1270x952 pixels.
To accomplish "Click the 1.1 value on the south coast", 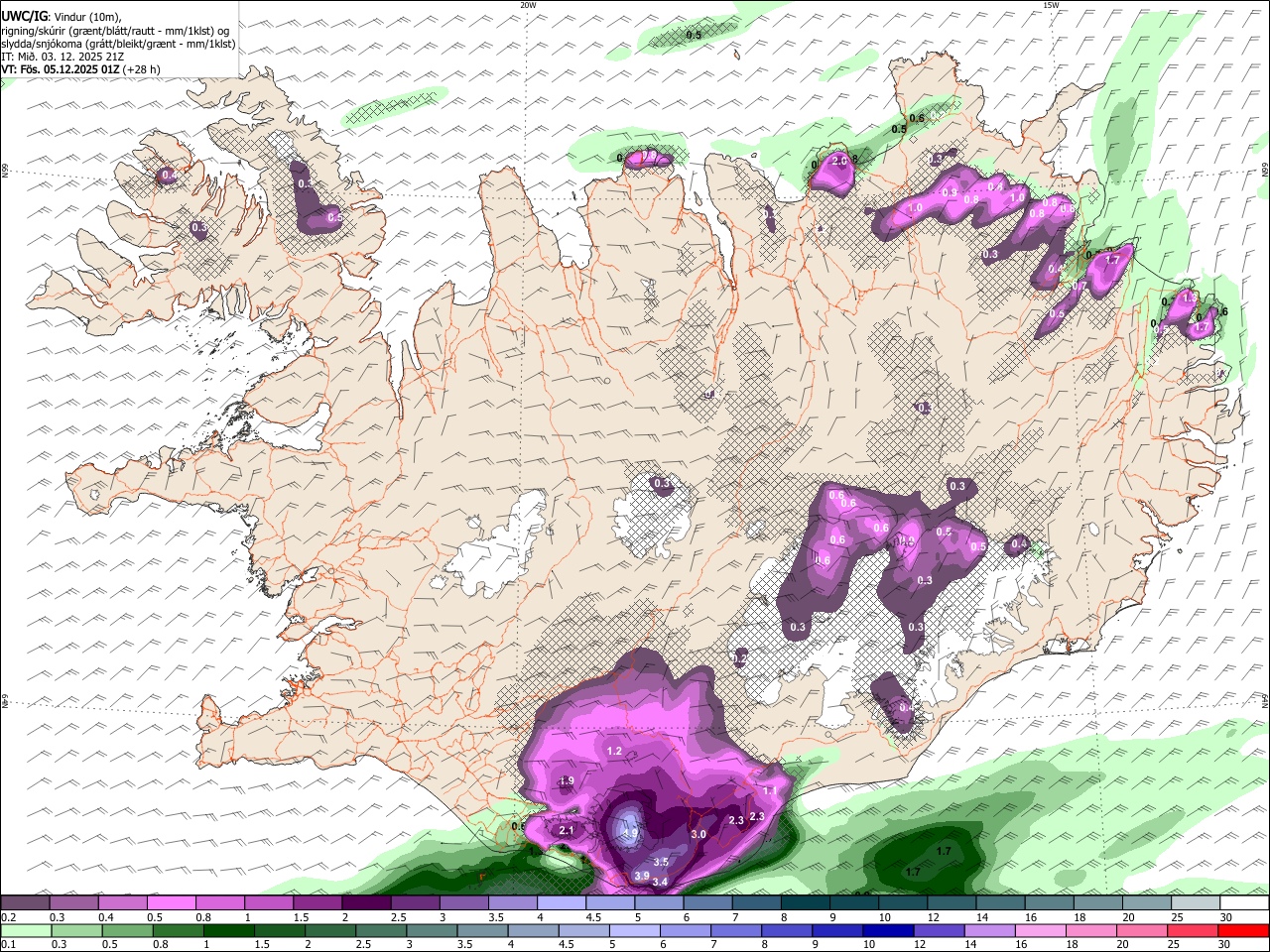I will [771, 790].
